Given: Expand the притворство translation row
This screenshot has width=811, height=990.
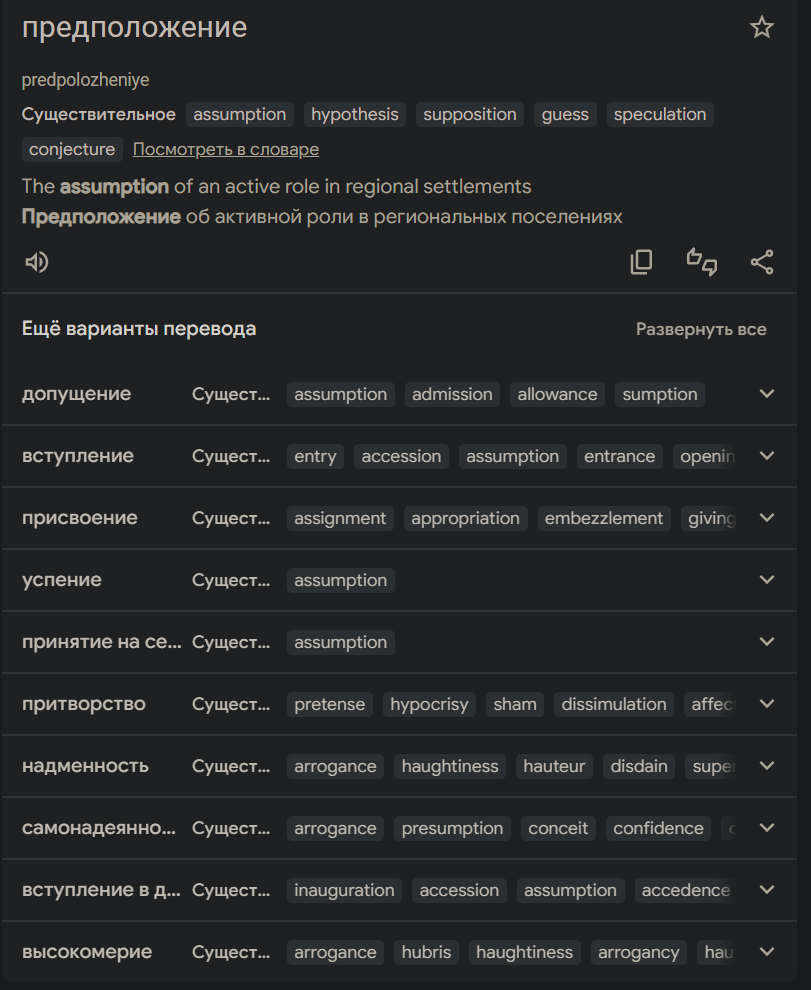Looking at the screenshot, I should pyautogui.click(x=767, y=704).
